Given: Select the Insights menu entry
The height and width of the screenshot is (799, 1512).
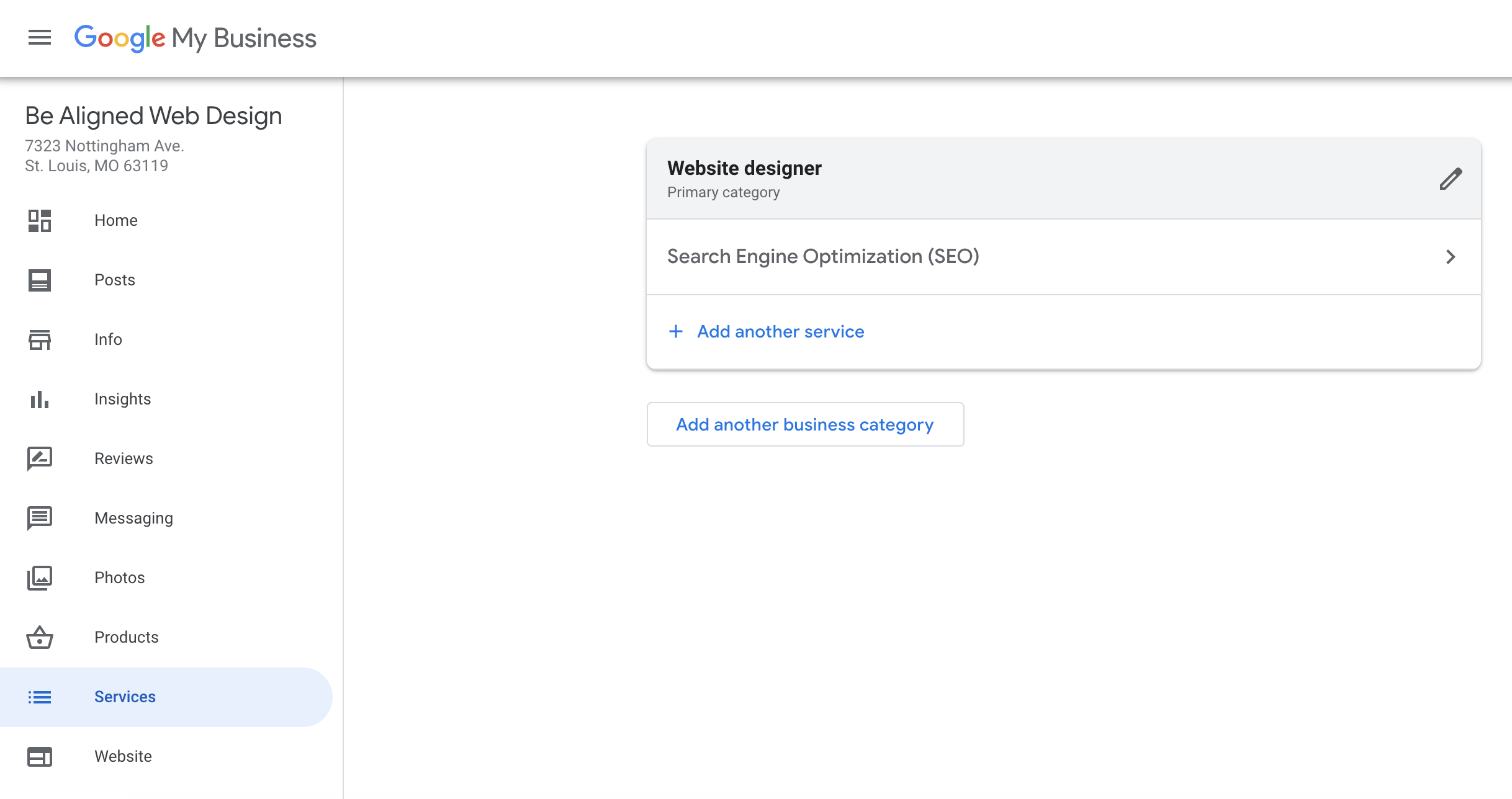Looking at the screenshot, I should [x=122, y=399].
